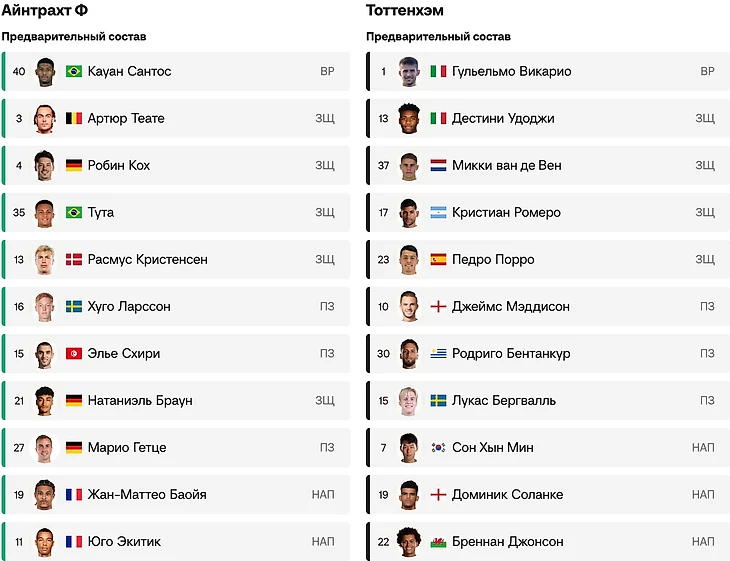Open Робин Кох's player photo
This screenshot has width=730, height=561.
[44, 166]
